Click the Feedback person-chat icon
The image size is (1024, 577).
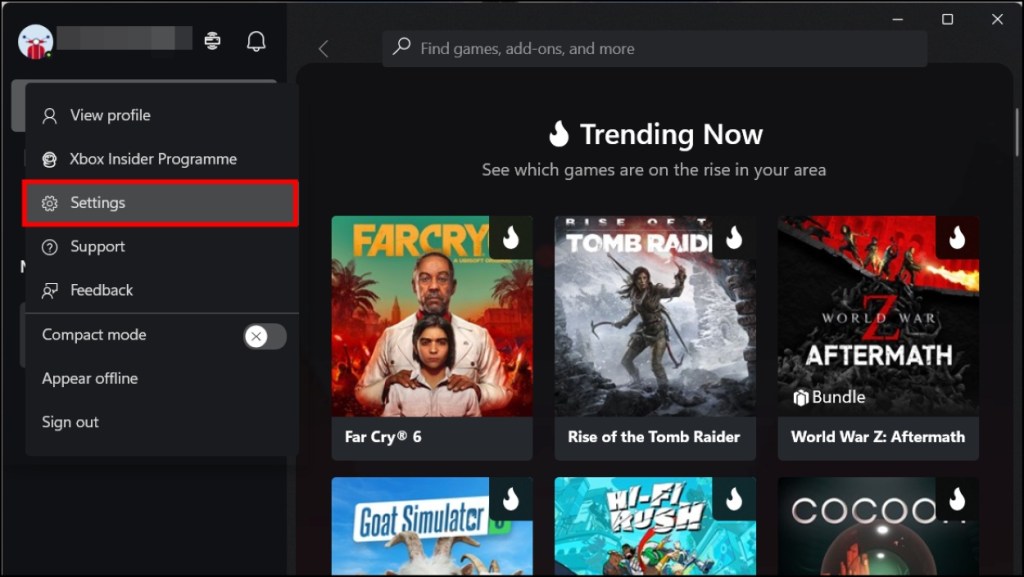point(50,290)
